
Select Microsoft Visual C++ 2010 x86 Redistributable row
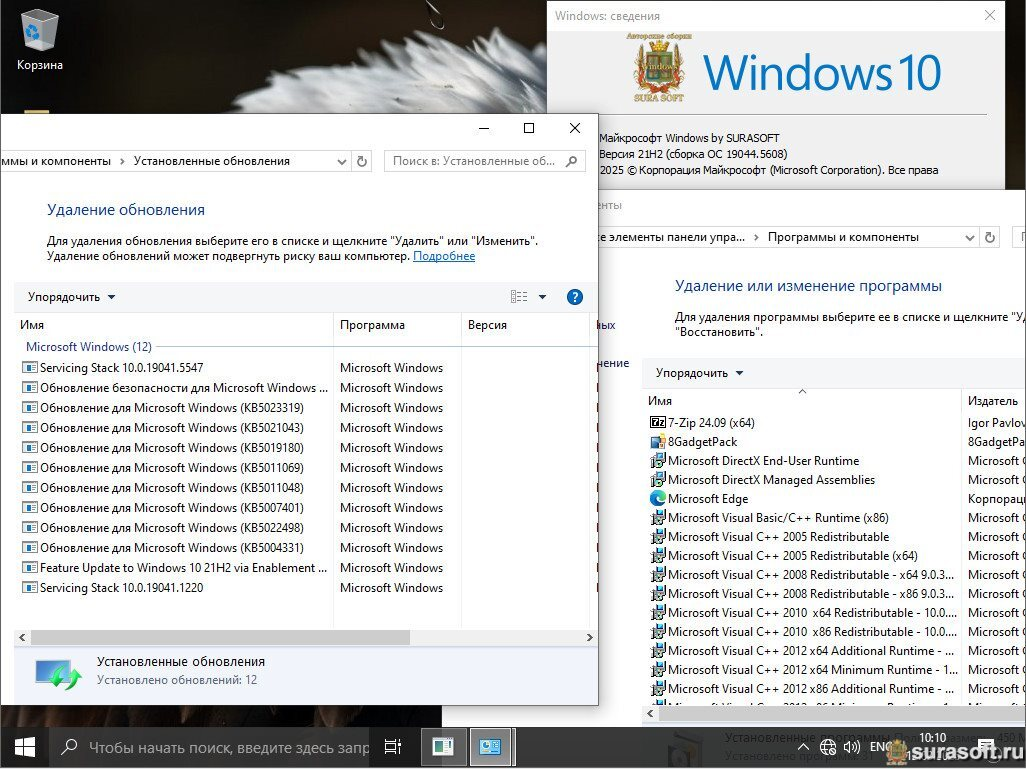(836, 632)
